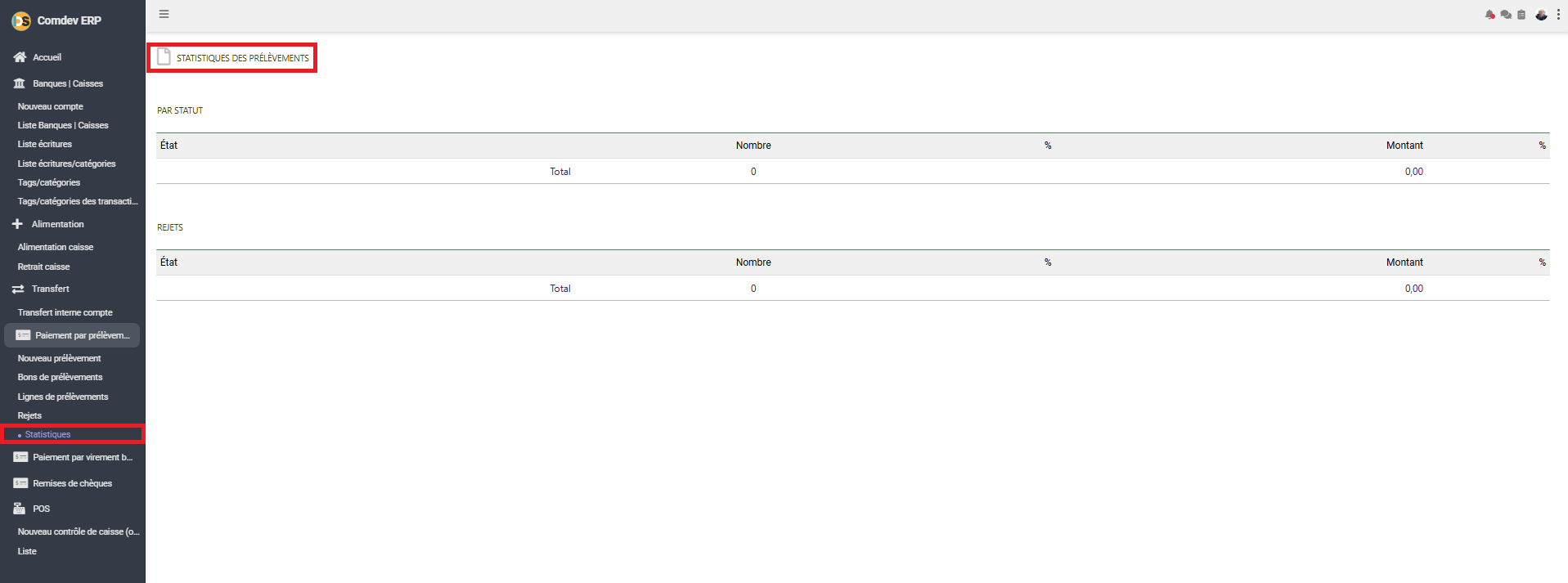Create Nouveau prélèvement

pos(60,358)
